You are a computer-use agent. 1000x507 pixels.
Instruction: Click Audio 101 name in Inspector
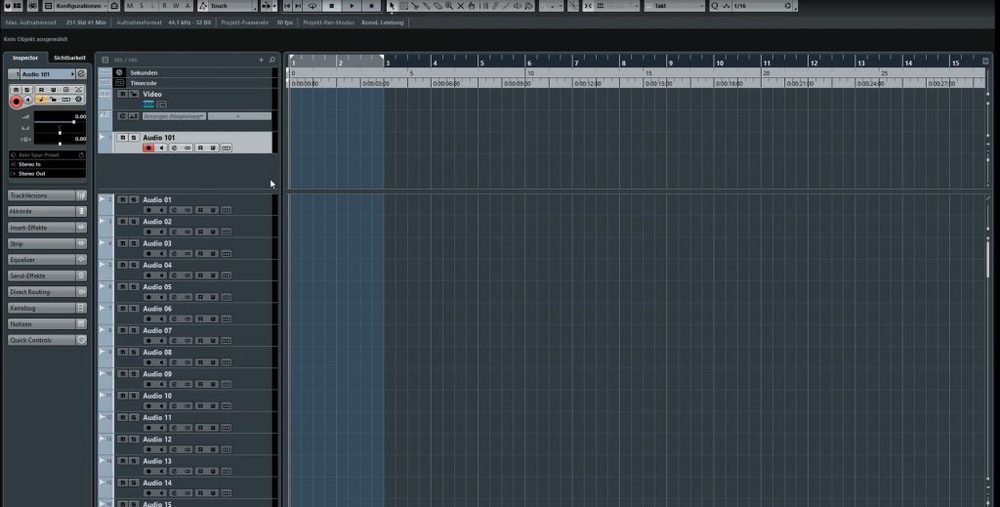pyautogui.click(x=45, y=74)
